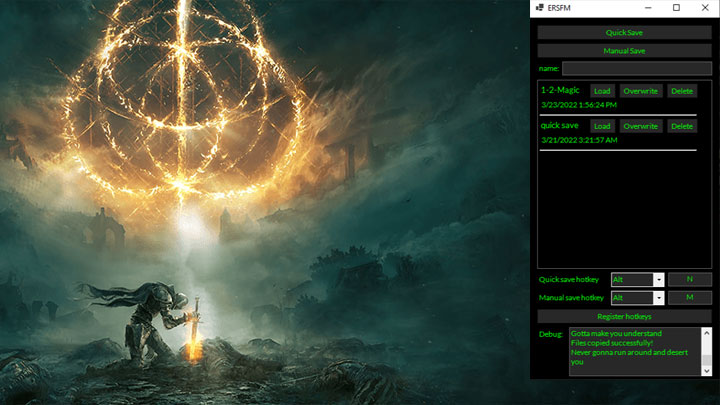Close the ERSFM window
The image size is (720, 405).
pos(705,8)
